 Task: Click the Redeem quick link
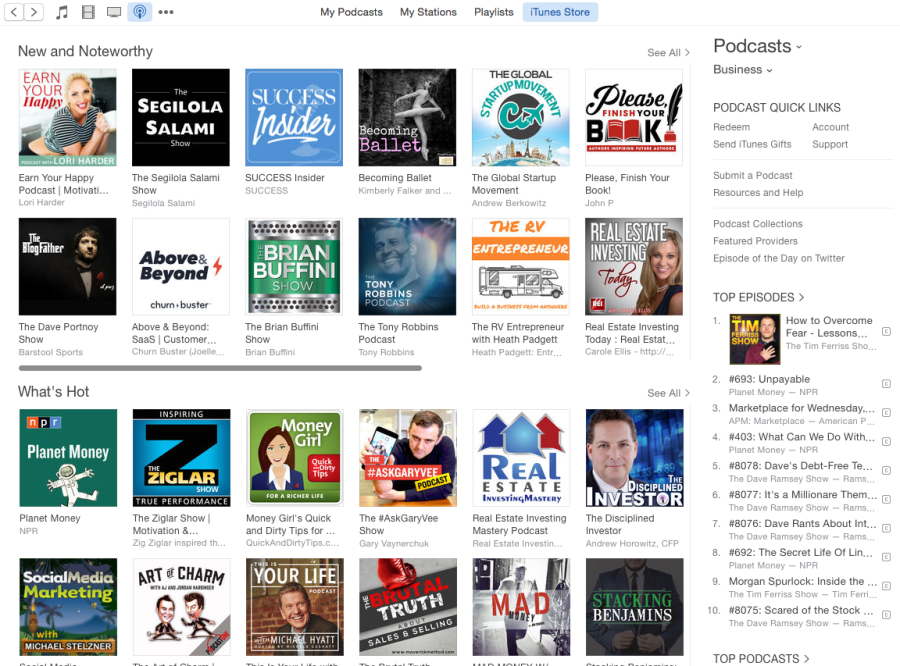(x=731, y=127)
